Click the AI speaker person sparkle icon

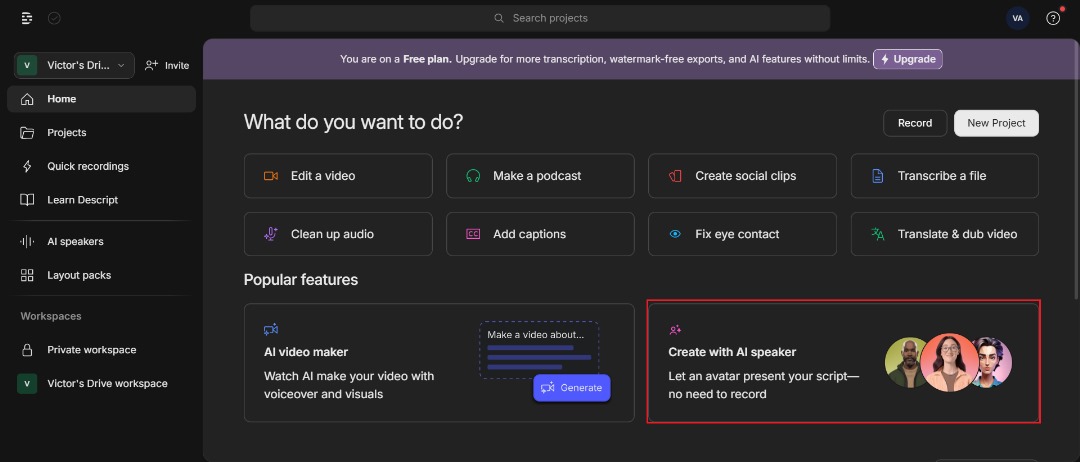[x=675, y=330]
